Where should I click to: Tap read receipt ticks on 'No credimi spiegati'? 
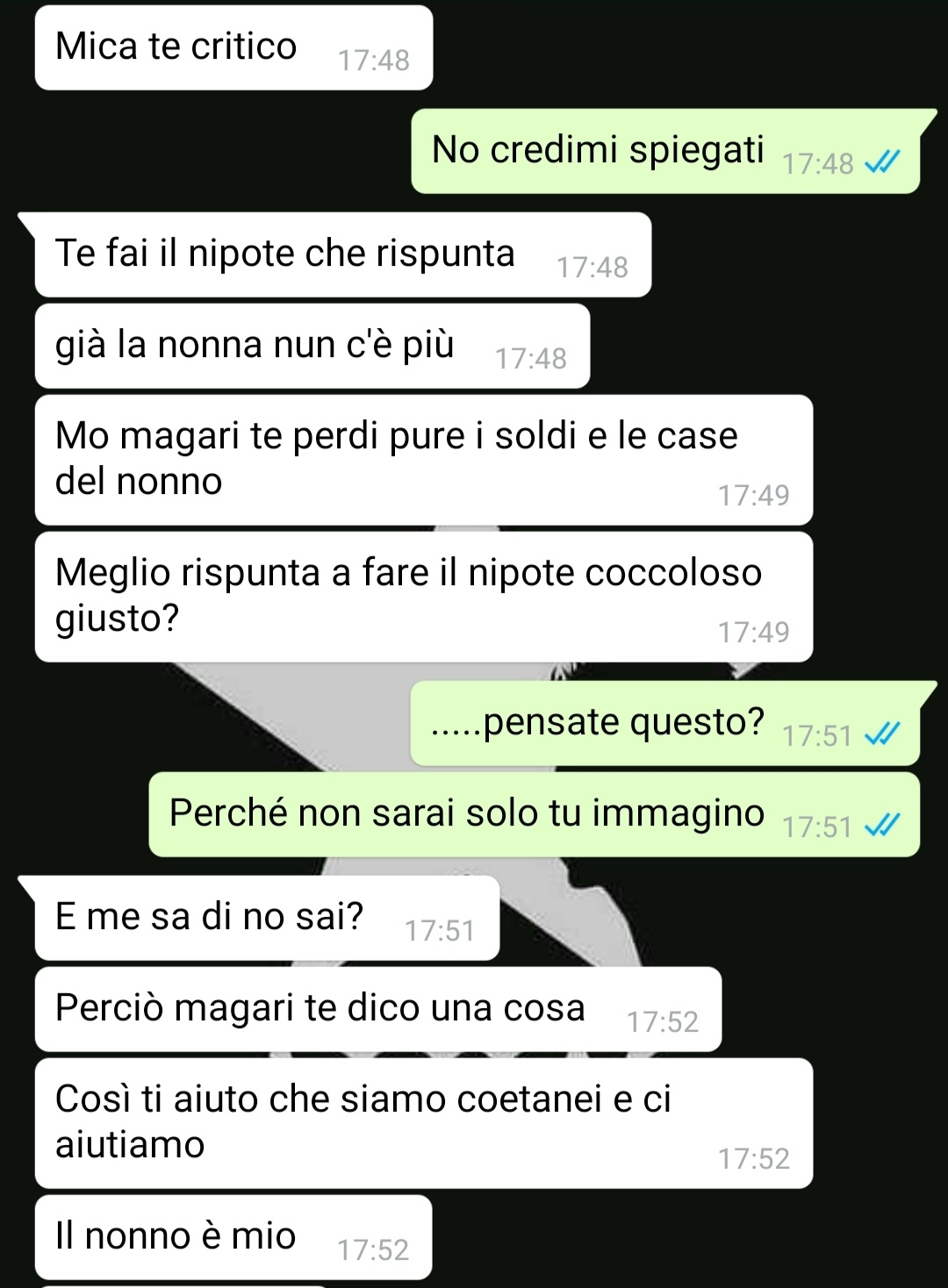(882, 162)
